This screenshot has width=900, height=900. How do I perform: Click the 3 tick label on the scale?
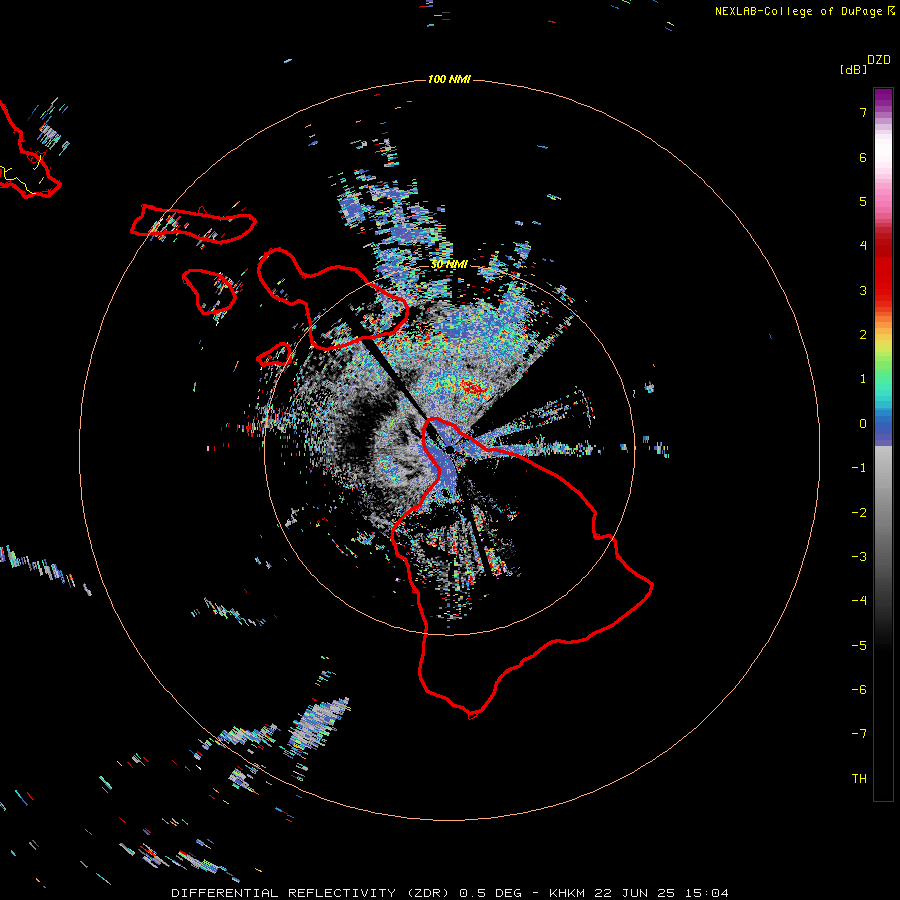click(863, 290)
